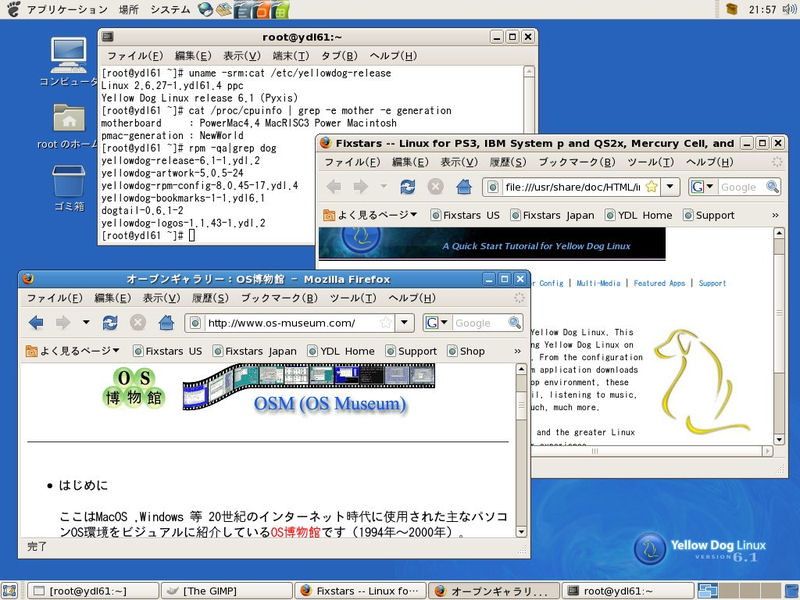Screen dimensions: 800x600
Task: Click the Multi-Media link on the Fixstars page
Action: click(598, 283)
